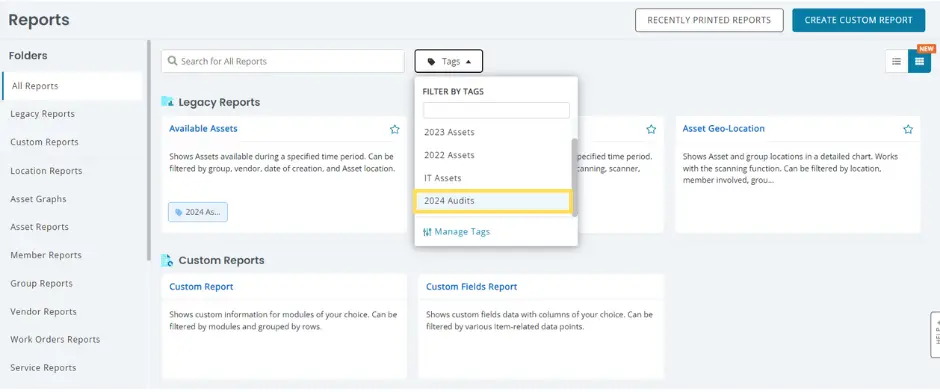Image resolution: width=940 pixels, height=392 pixels.
Task: Open the Available Assets report
Action: [x=203, y=128]
